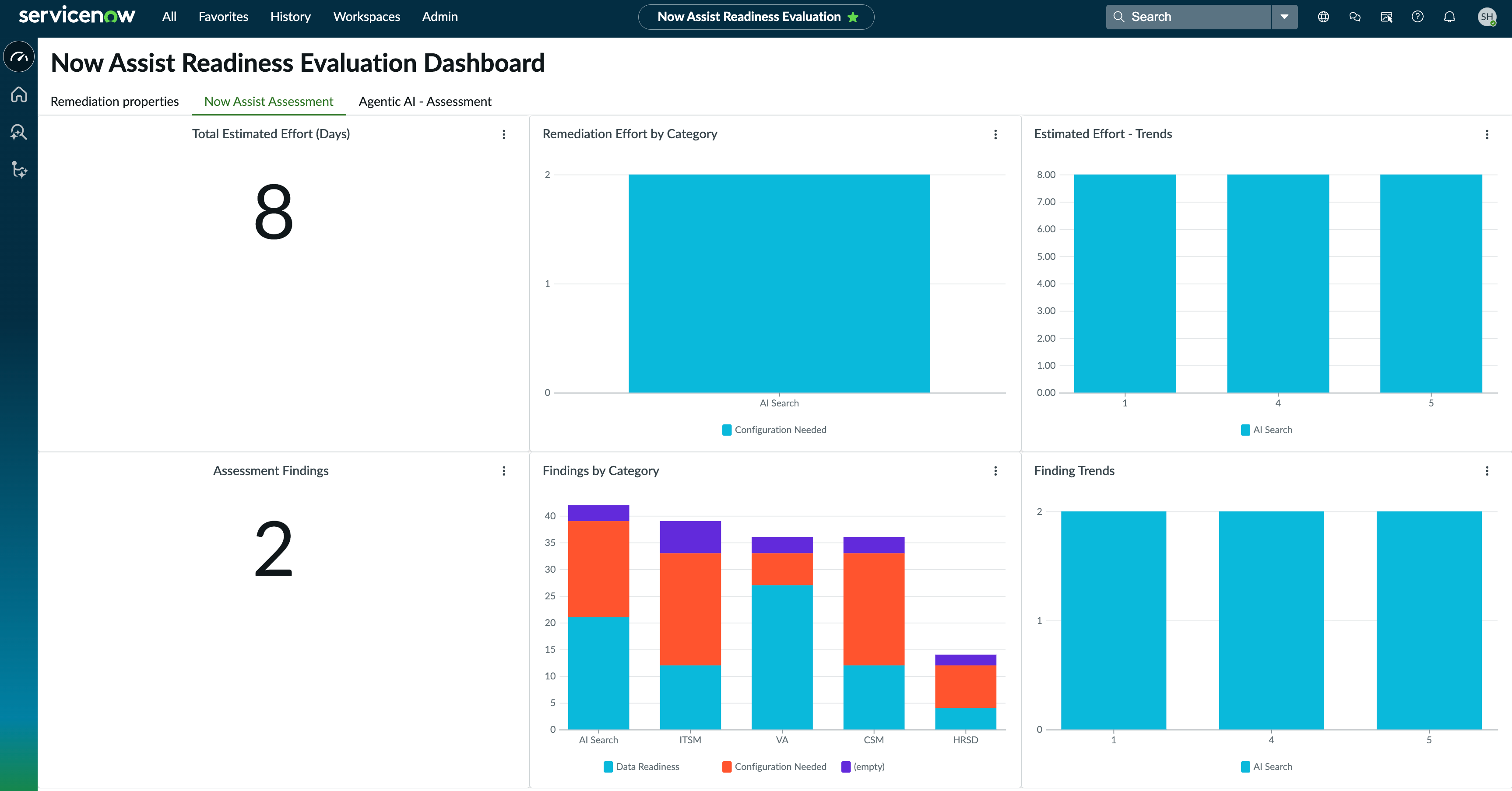1512x791 pixels.
Task: Click the globe scope picker icon
Action: [x=1324, y=17]
